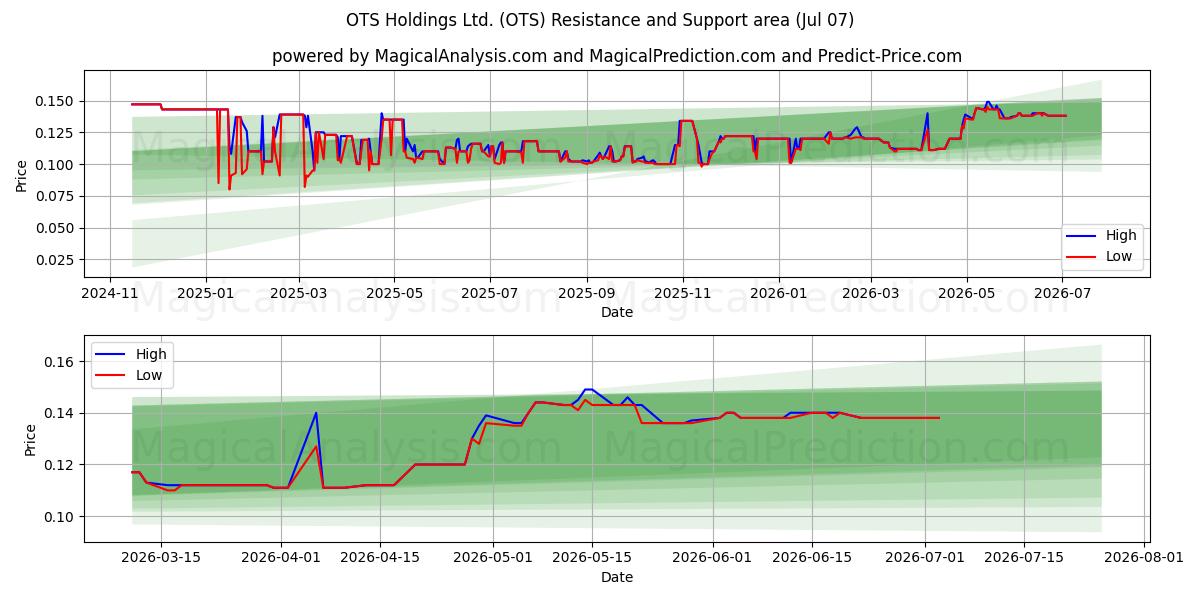
Task: Click the '2026-01' x-axis tick label
Action: pyautogui.click(x=779, y=293)
